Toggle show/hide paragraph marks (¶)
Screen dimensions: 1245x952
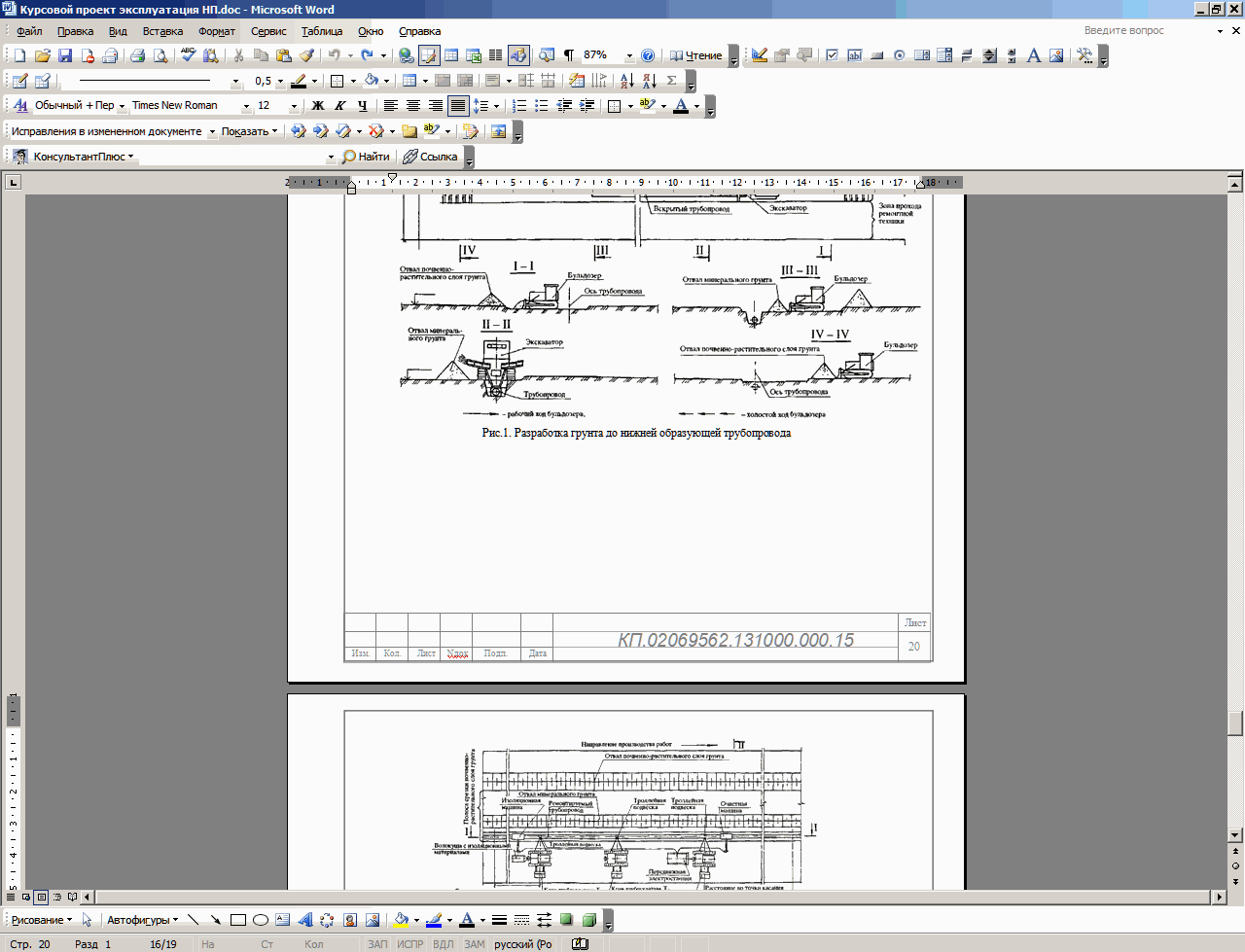[x=569, y=55]
